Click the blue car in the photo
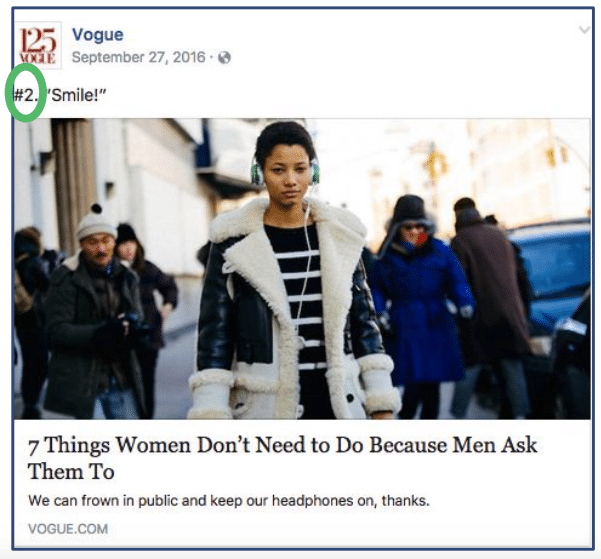 click(550, 276)
